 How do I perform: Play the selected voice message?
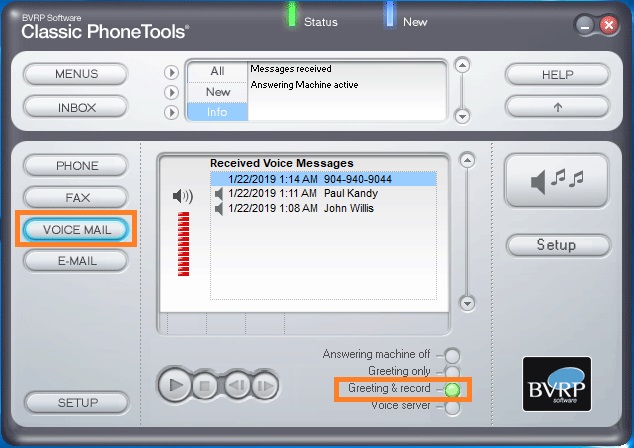[x=175, y=385]
